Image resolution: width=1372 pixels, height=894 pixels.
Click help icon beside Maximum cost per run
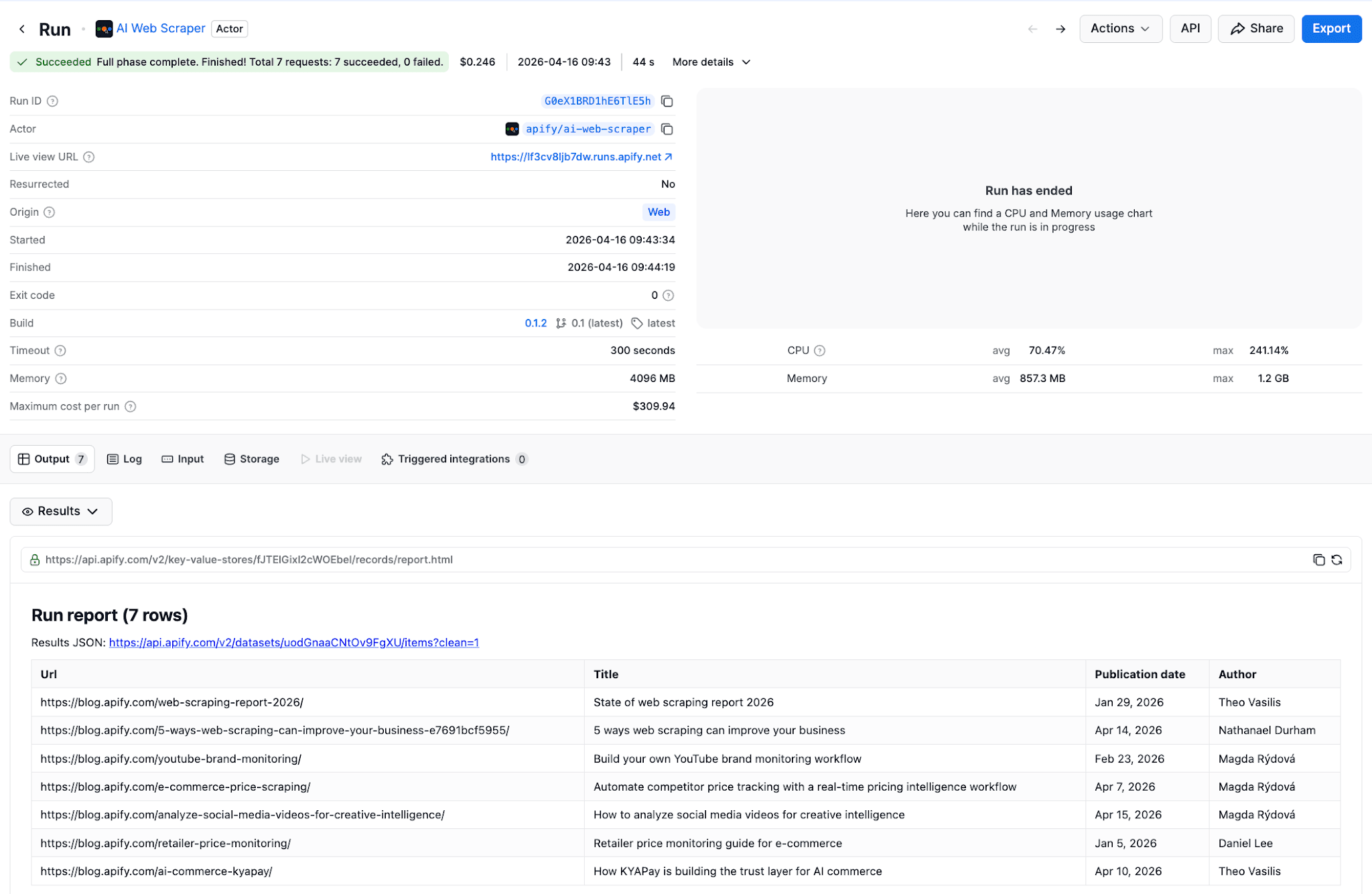click(131, 407)
